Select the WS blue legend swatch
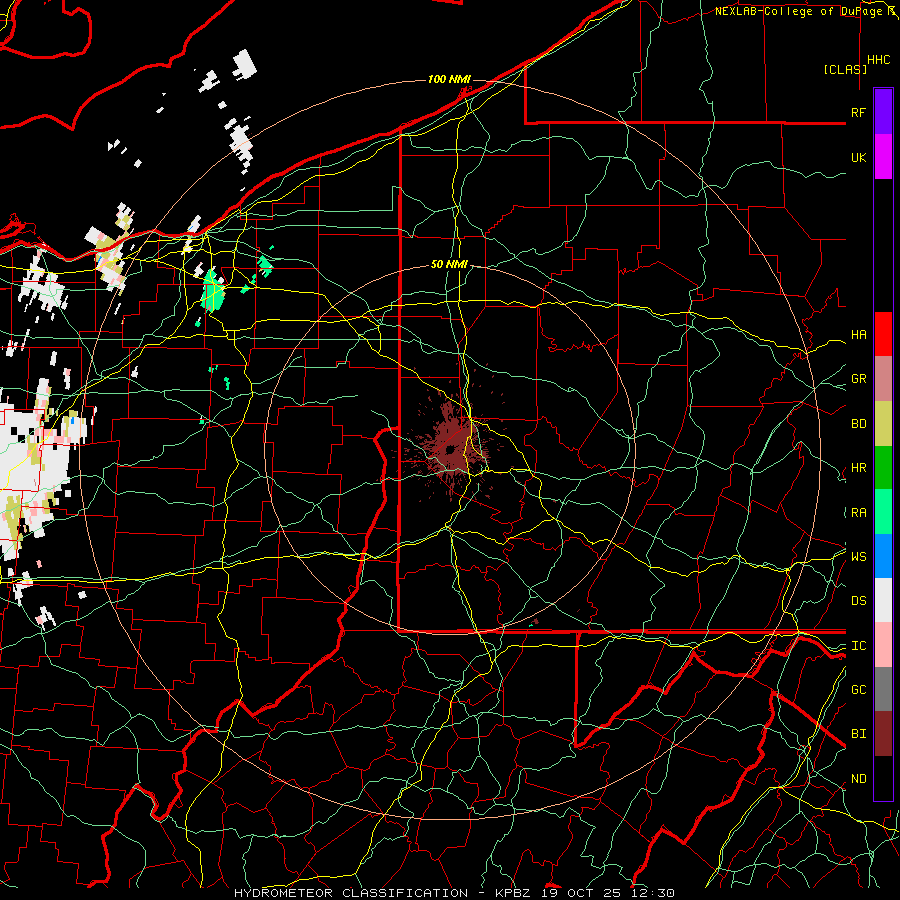The width and height of the screenshot is (900, 900). tap(883, 556)
